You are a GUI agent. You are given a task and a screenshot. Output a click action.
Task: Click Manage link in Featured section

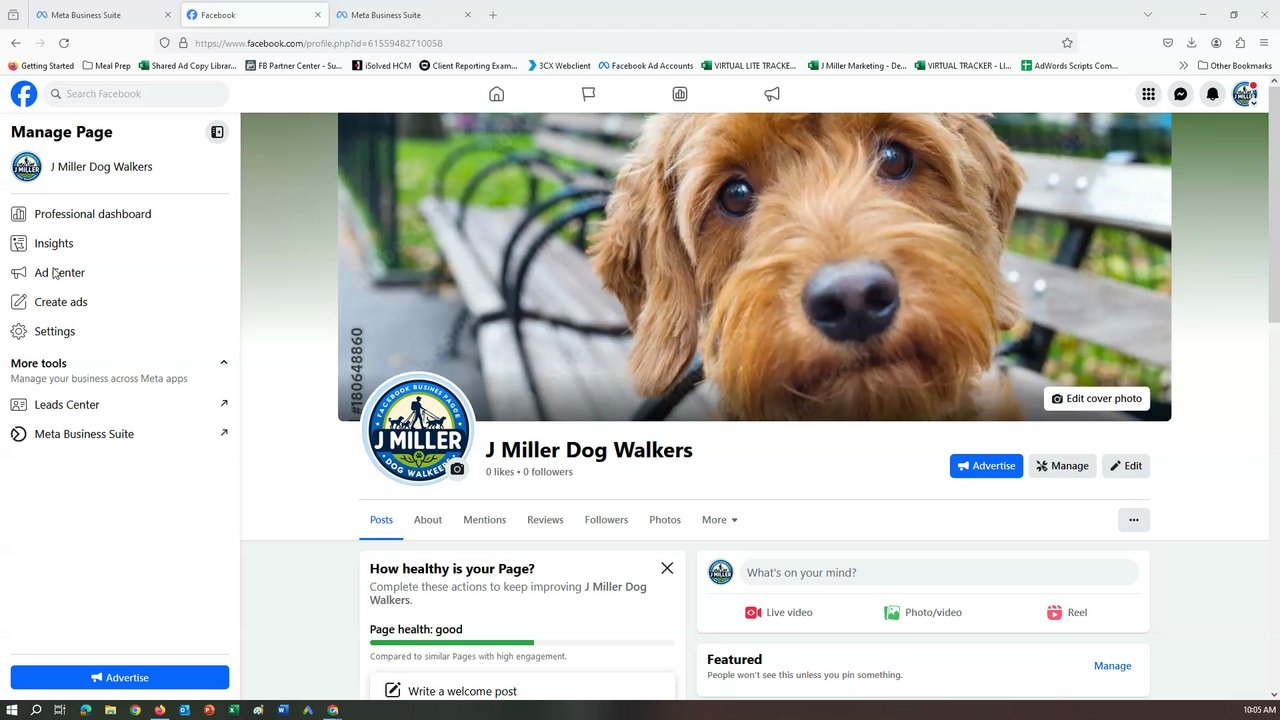(1112, 666)
